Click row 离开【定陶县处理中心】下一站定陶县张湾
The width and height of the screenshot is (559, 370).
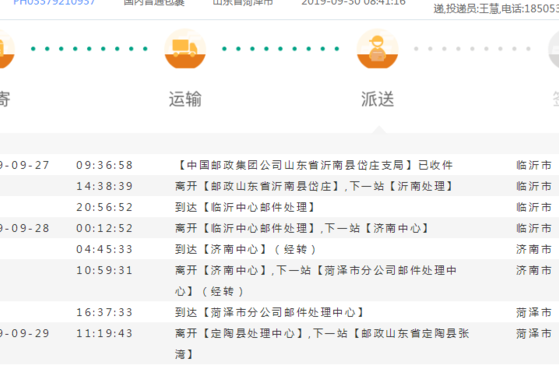pyautogui.click(x=322, y=344)
